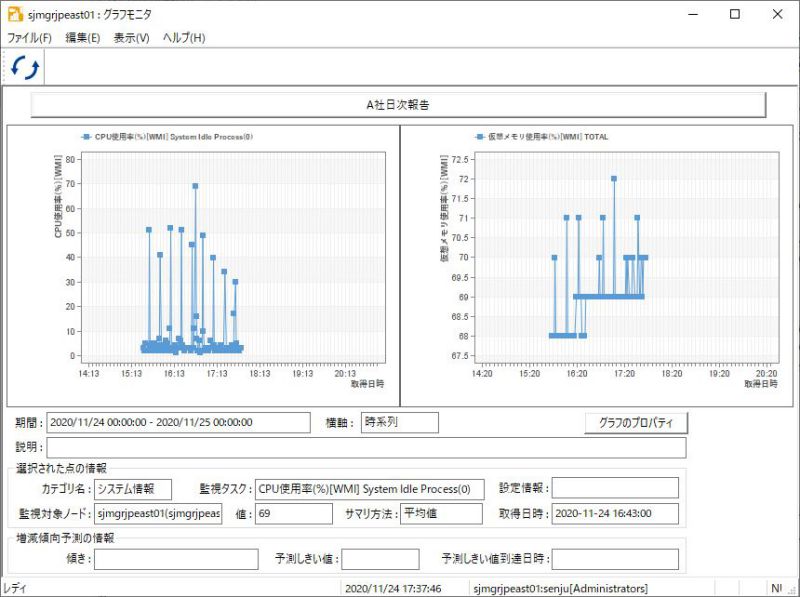This screenshot has width=800, height=597.
Task: Click the CPU使用率 legend entry
Action: coord(167,137)
